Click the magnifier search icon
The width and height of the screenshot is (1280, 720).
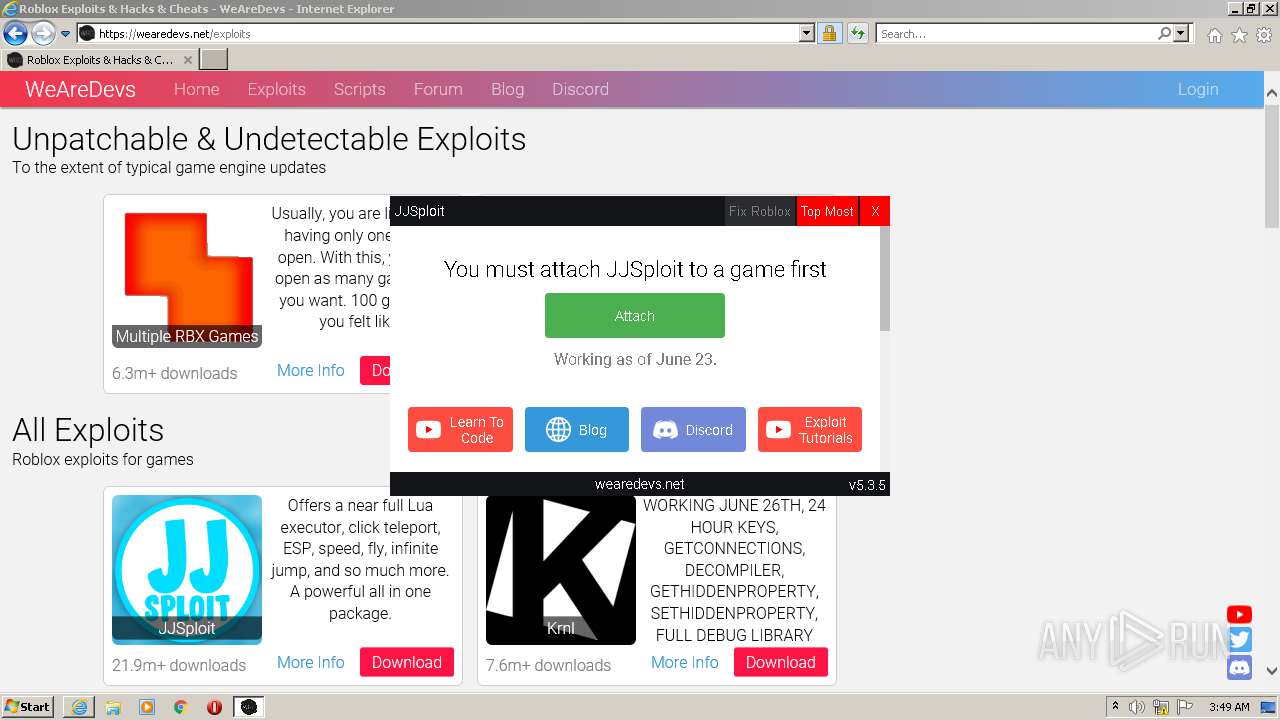click(x=1164, y=33)
